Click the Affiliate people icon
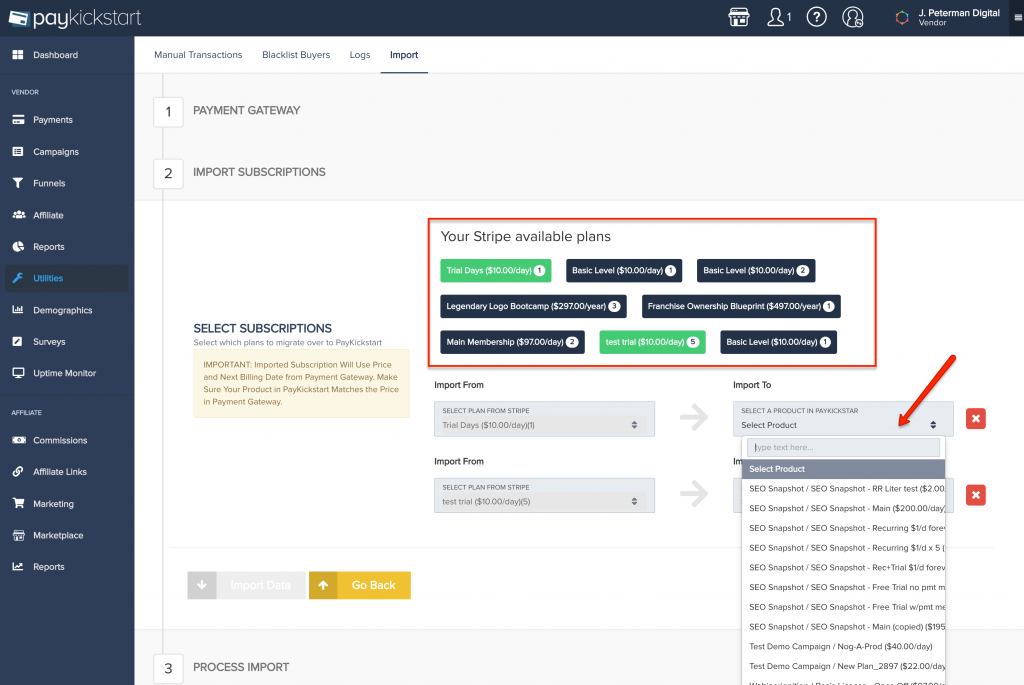The width and height of the screenshot is (1024, 685). 18,215
